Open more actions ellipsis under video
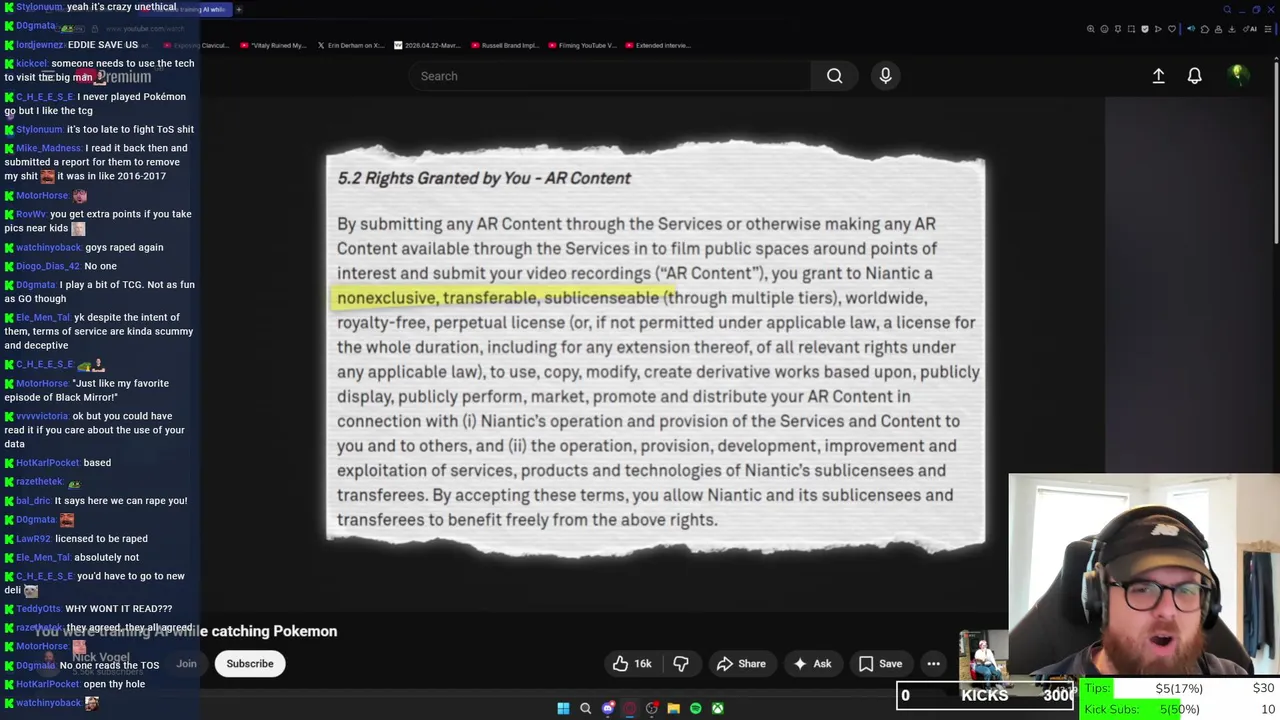Screen dimensions: 1280x720 [933, 664]
